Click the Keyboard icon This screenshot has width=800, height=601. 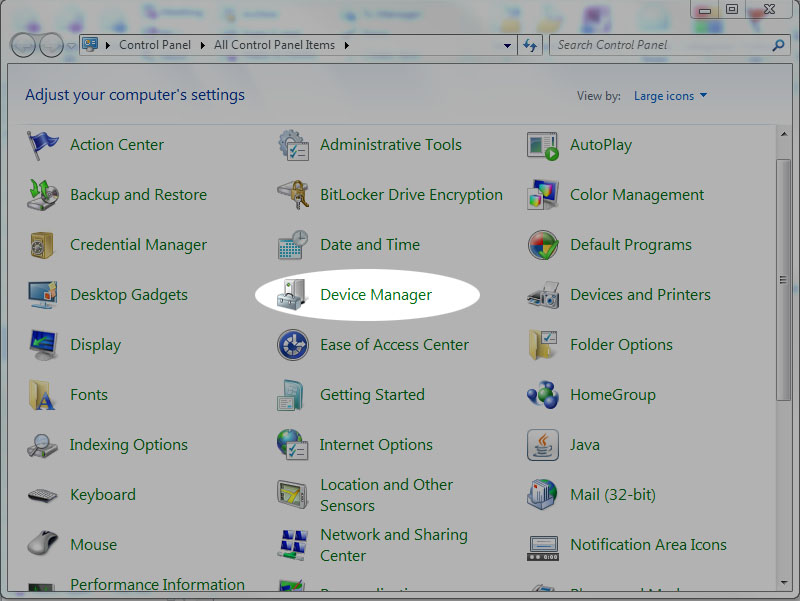(42, 495)
